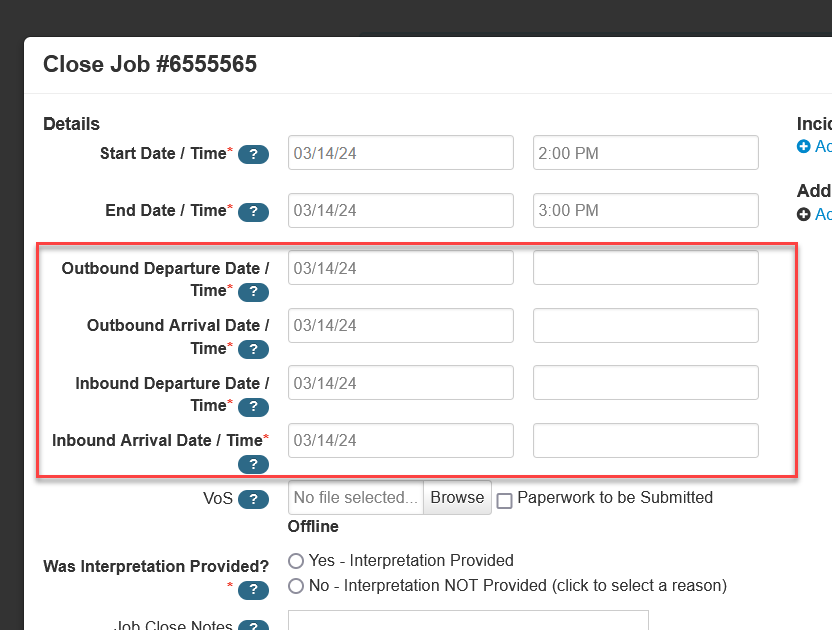Open help for Was Interpretation Provided

[x=253, y=590]
